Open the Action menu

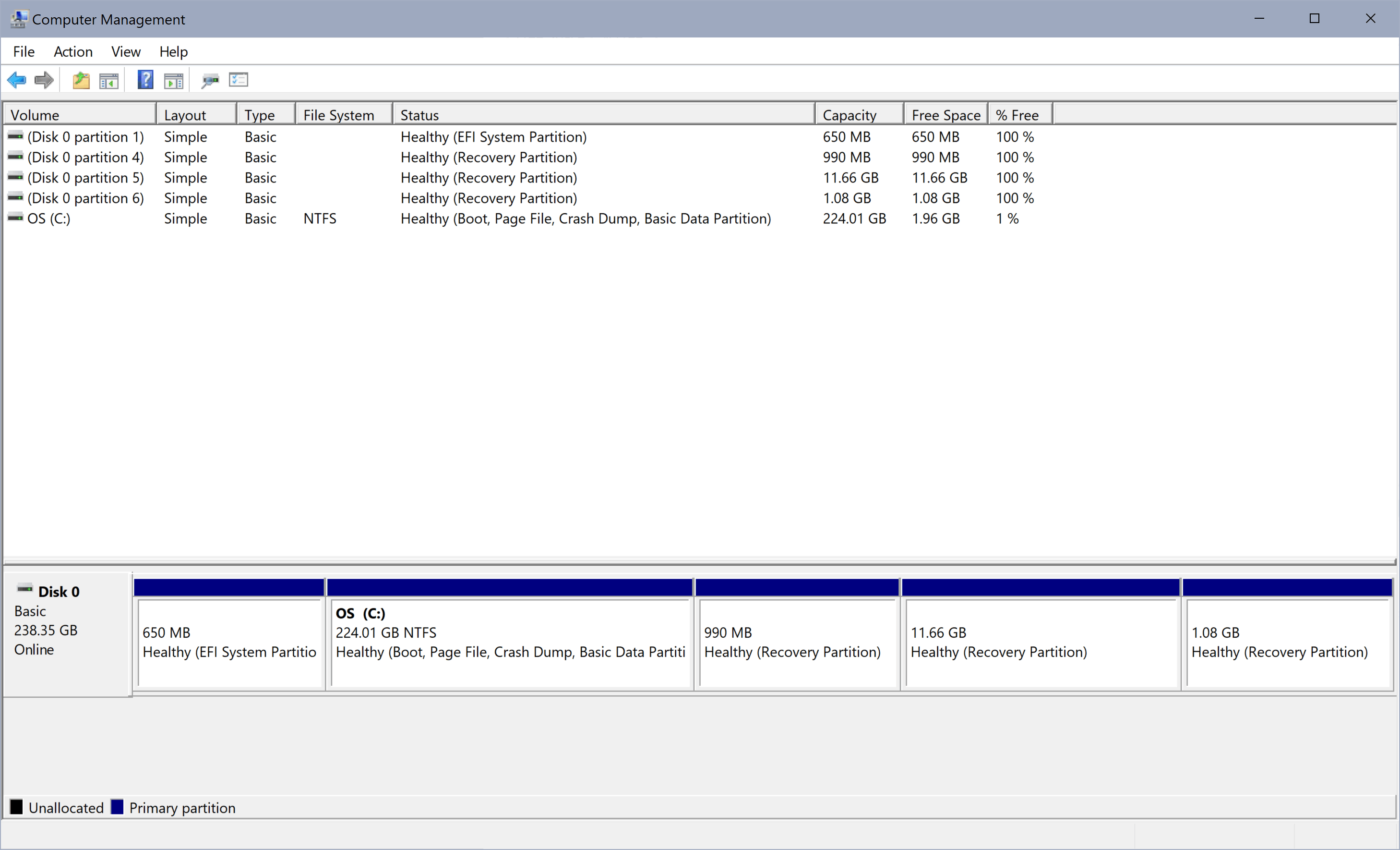pyautogui.click(x=73, y=52)
